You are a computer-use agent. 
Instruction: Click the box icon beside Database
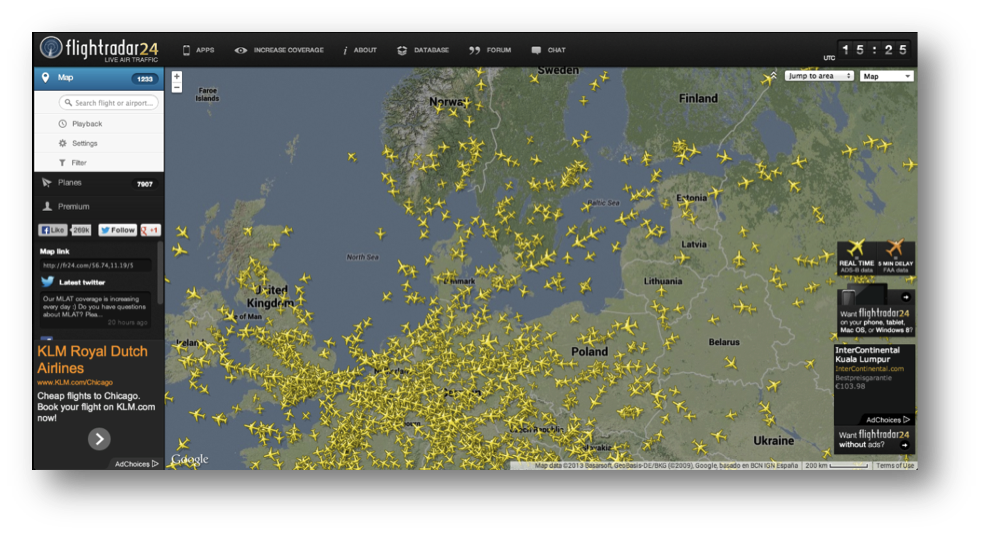(402, 50)
